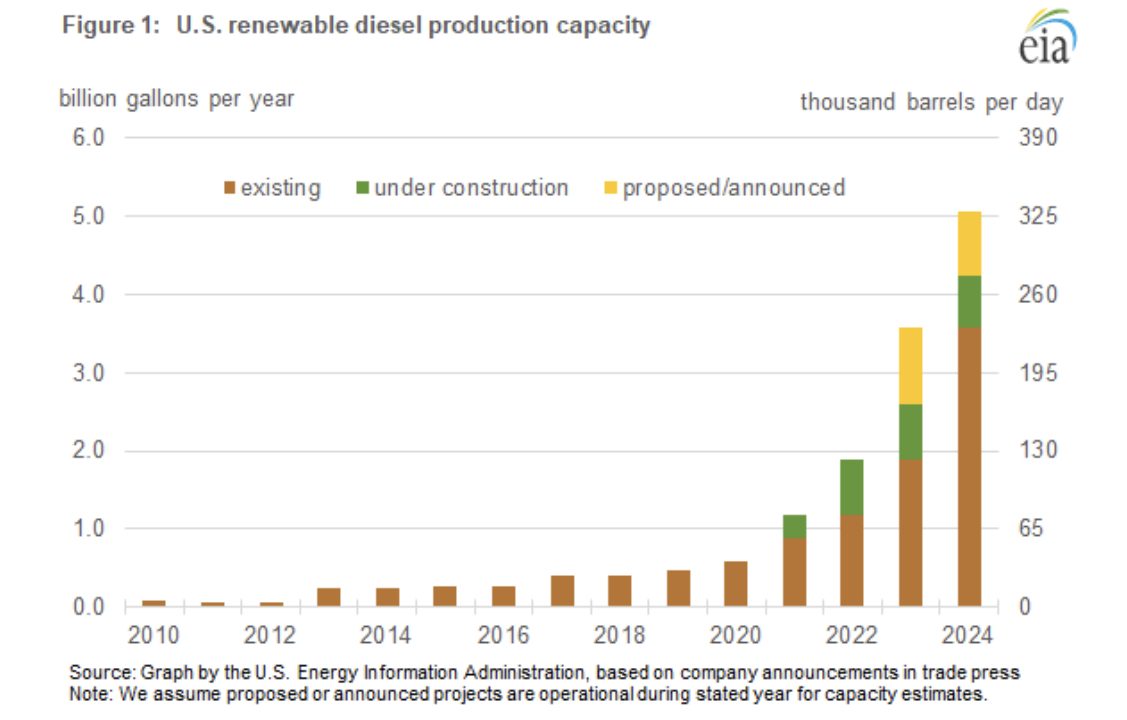Select the yellow segment of the 2023 bar

click(x=910, y=365)
